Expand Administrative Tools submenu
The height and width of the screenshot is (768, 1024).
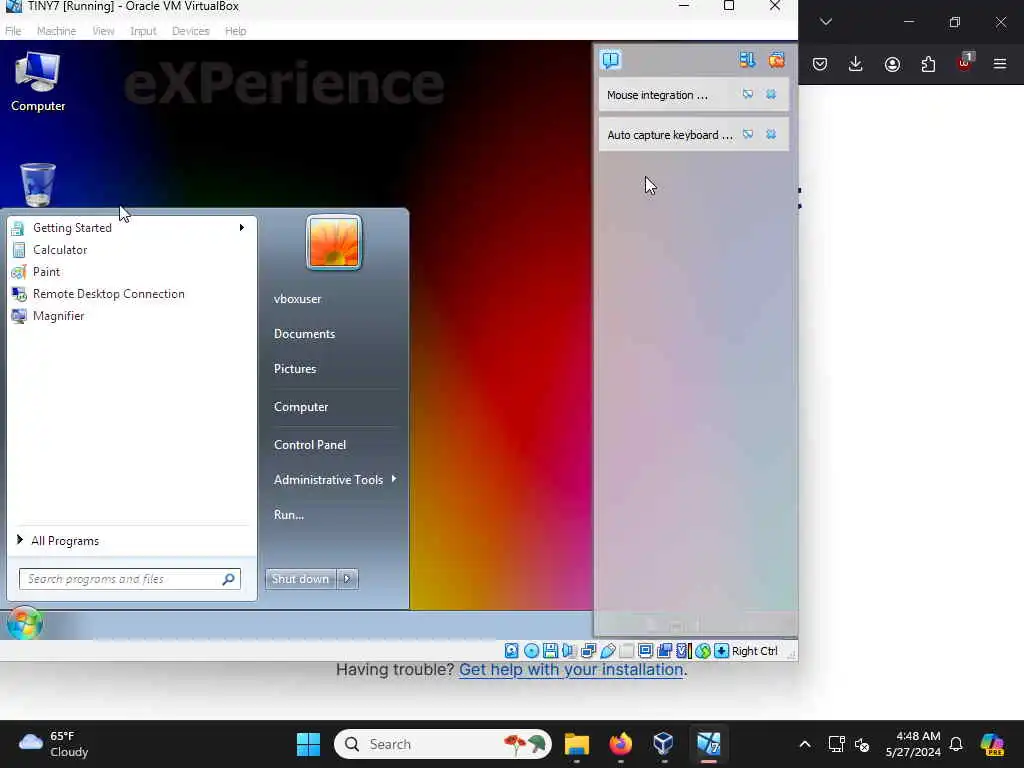(x=335, y=480)
